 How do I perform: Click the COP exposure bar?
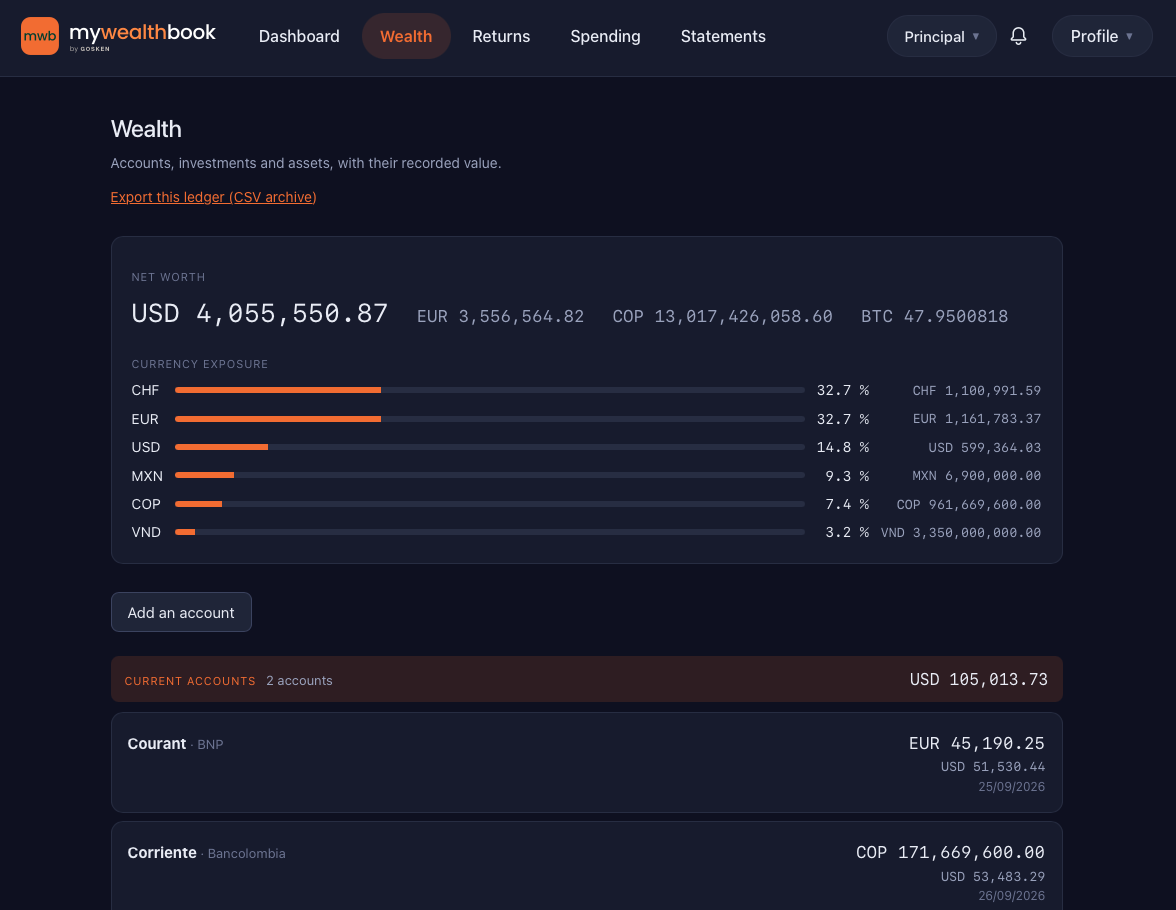click(x=490, y=504)
